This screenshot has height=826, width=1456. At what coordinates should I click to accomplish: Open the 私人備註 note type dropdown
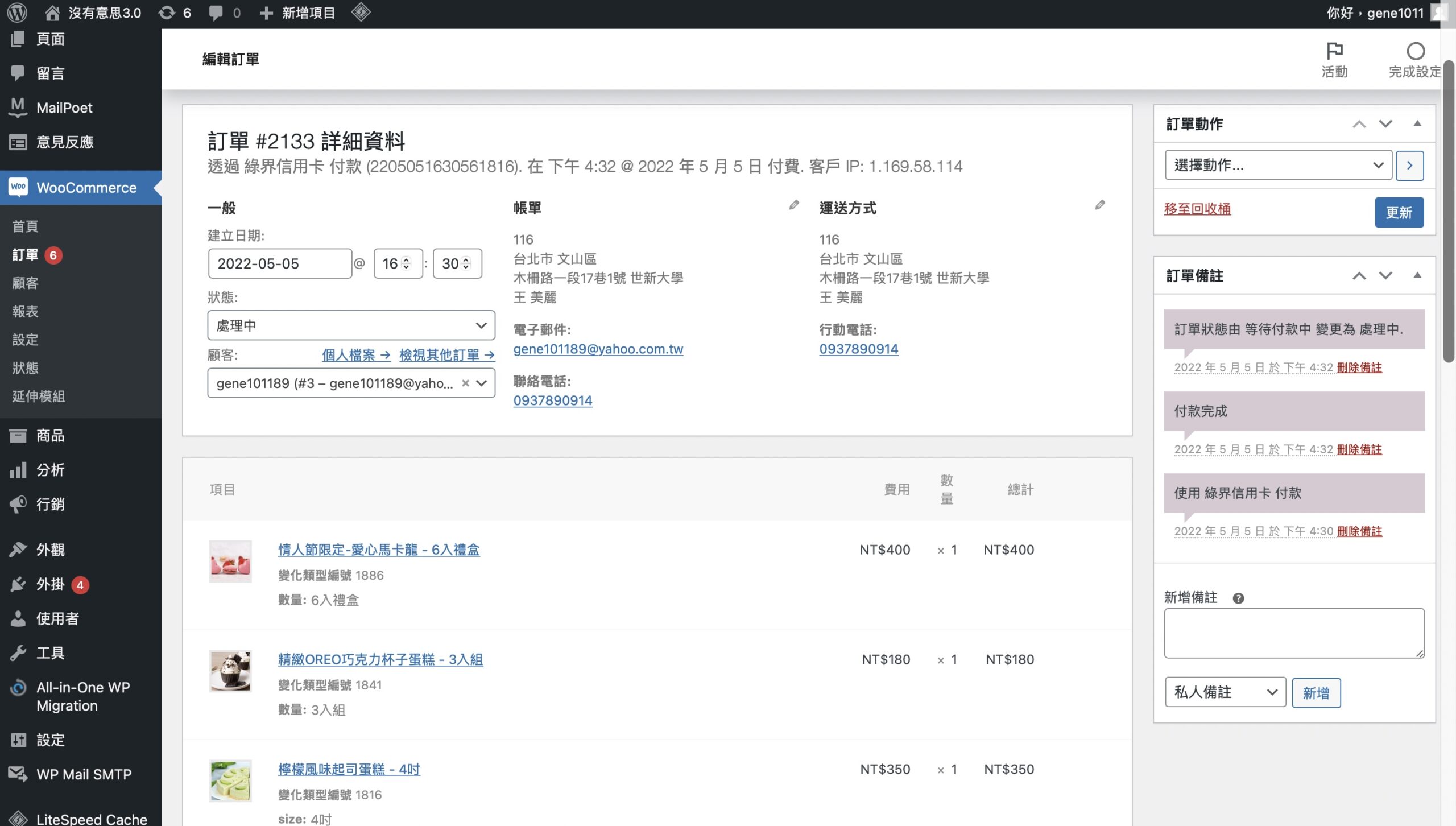tap(1225, 692)
